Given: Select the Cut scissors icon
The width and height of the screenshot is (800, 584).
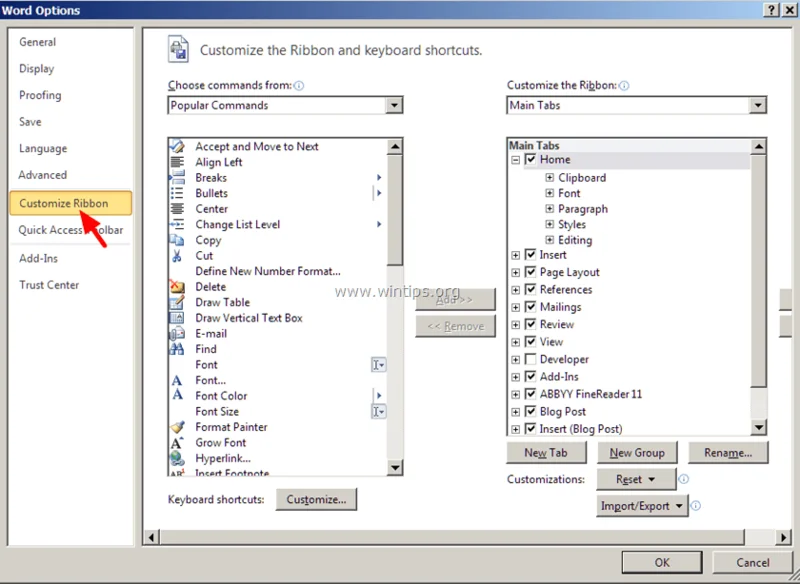Looking at the screenshot, I should click(177, 256).
